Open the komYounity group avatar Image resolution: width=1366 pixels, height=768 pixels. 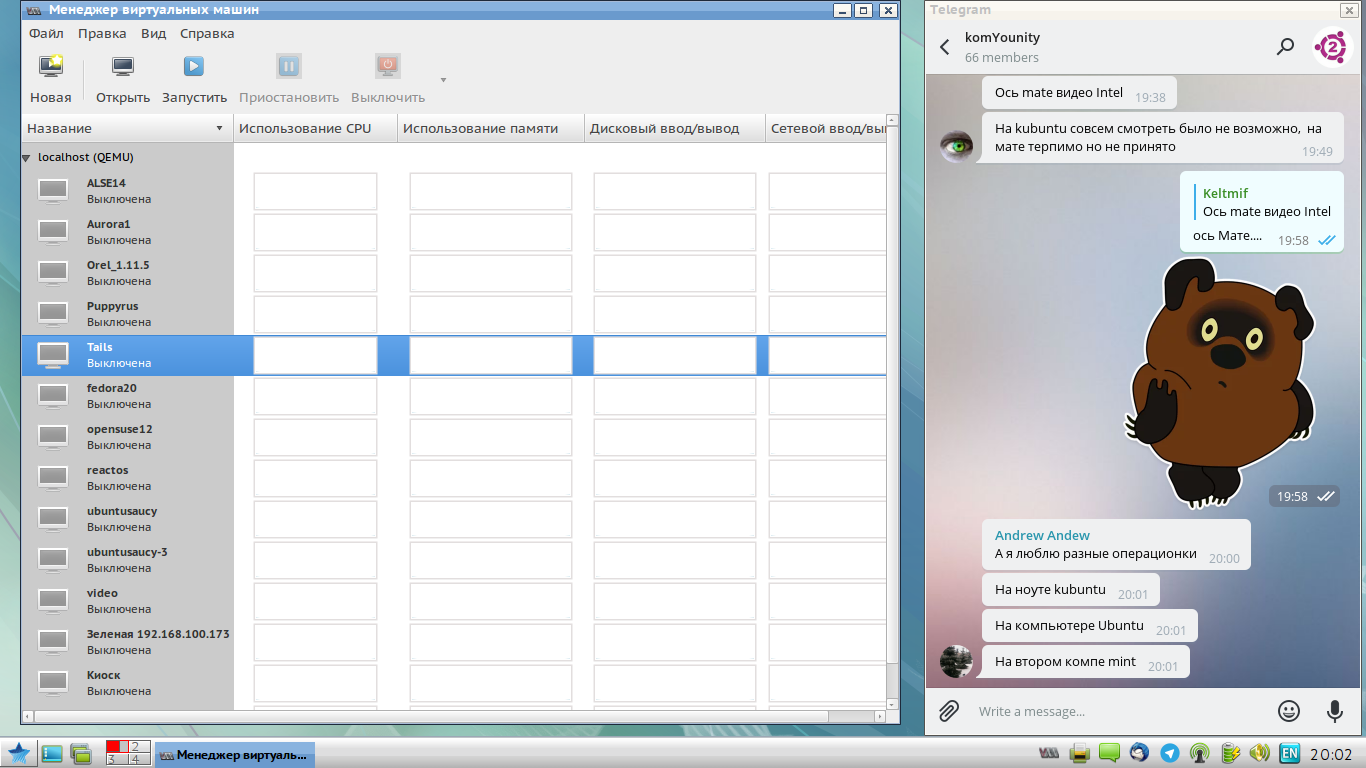point(1332,47)
